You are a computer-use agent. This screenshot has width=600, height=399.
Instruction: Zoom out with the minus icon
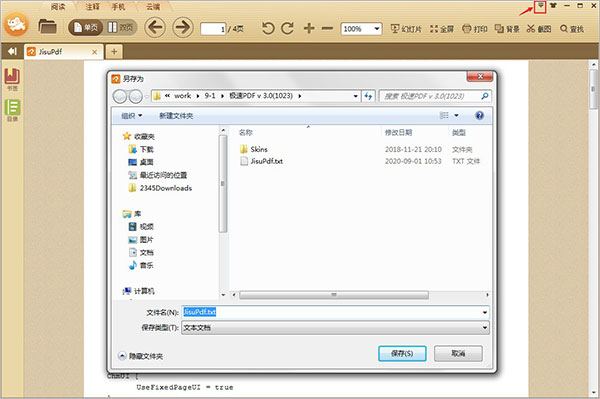(x=327, y=28)
